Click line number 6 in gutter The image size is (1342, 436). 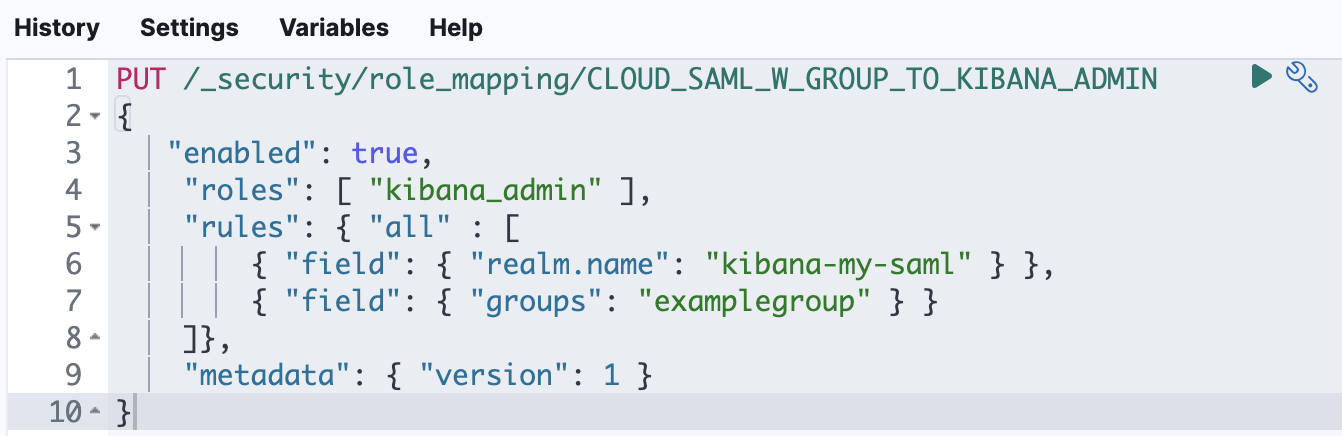71,265
